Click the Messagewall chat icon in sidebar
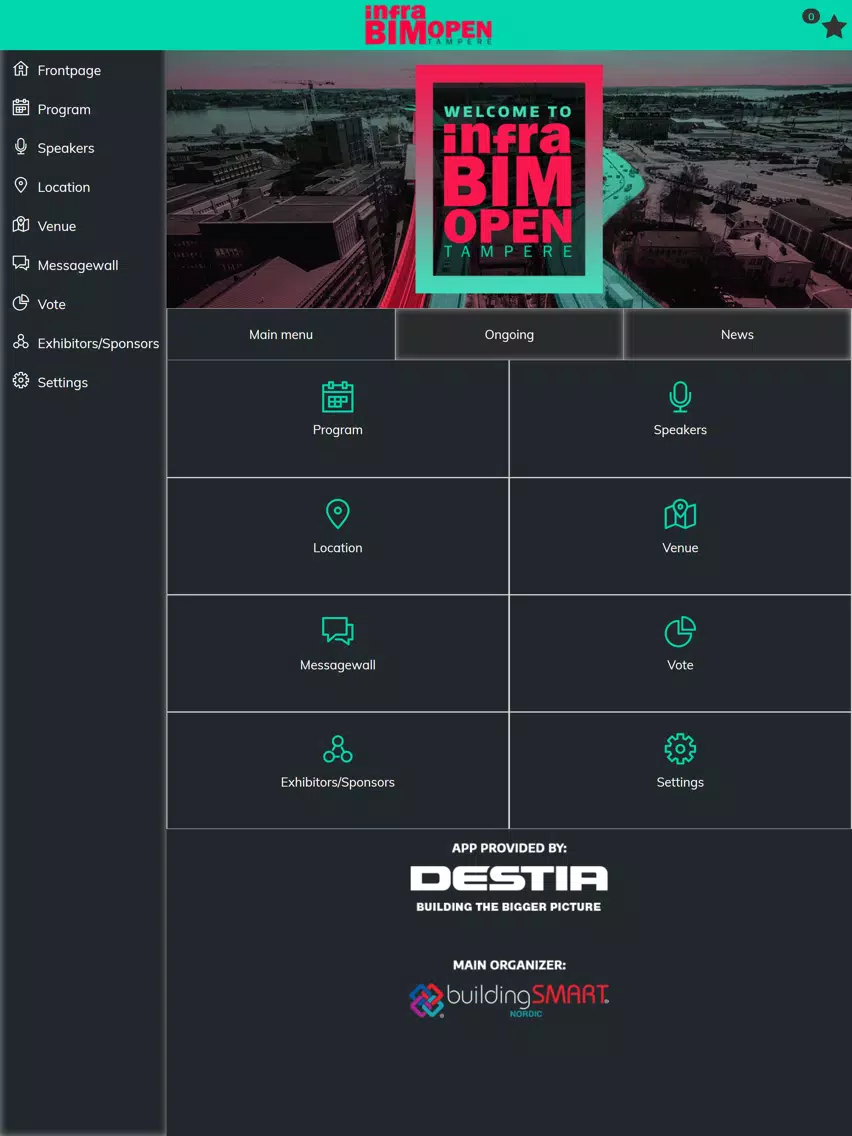 click(21, 264)
